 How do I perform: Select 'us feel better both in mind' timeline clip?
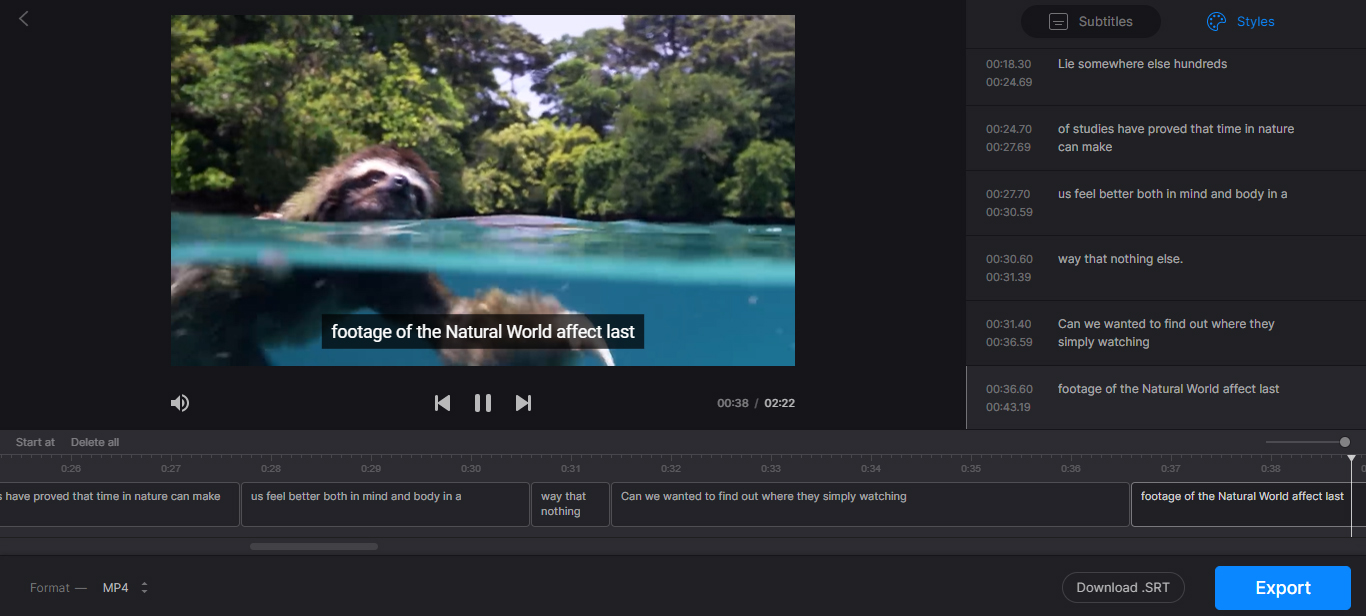pyautogui.click(x=385, y=504)
